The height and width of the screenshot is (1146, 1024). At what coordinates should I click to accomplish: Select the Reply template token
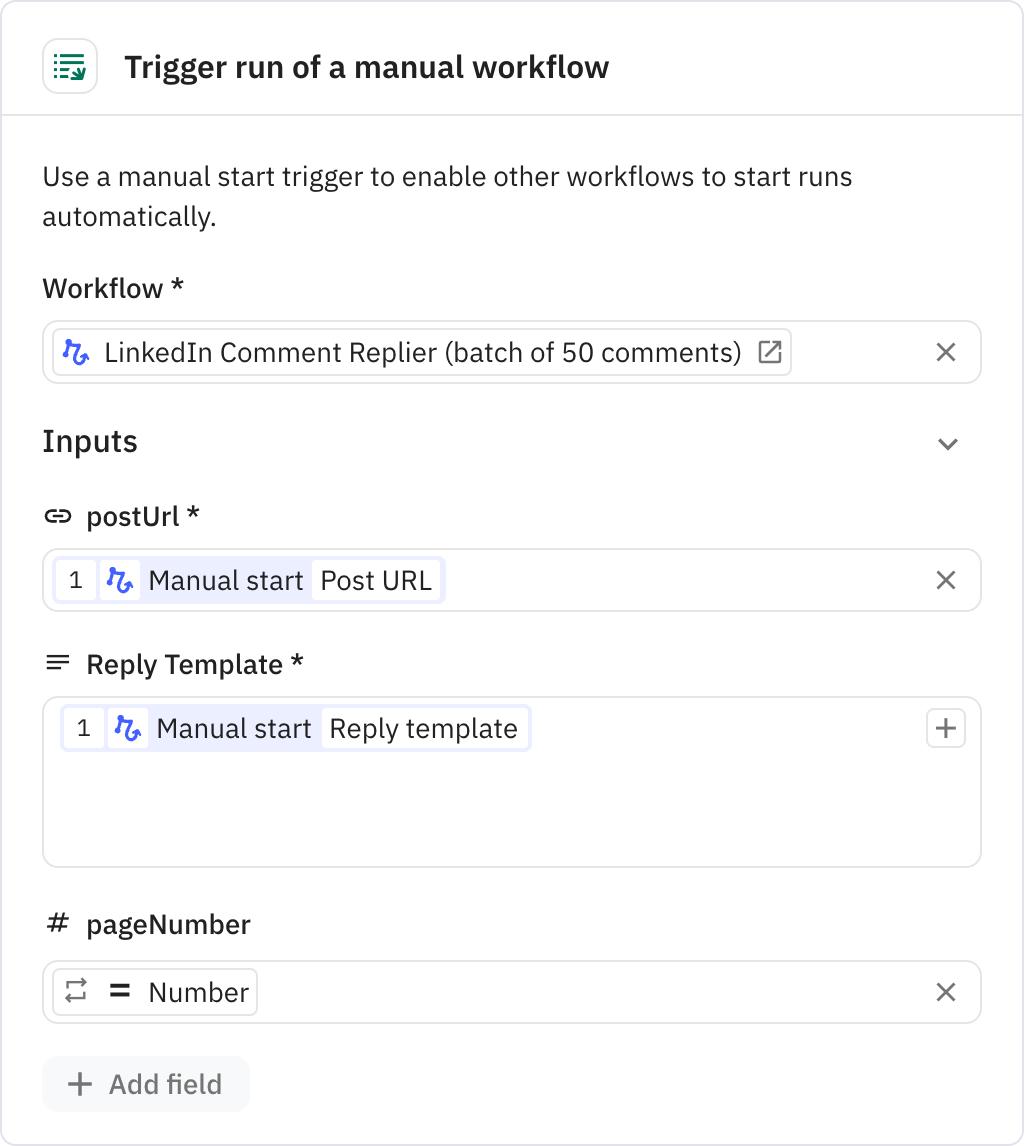tap(425, 728)
